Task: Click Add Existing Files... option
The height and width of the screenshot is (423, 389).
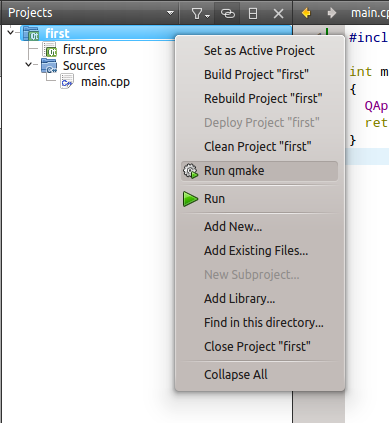Action: coord(256,251)
